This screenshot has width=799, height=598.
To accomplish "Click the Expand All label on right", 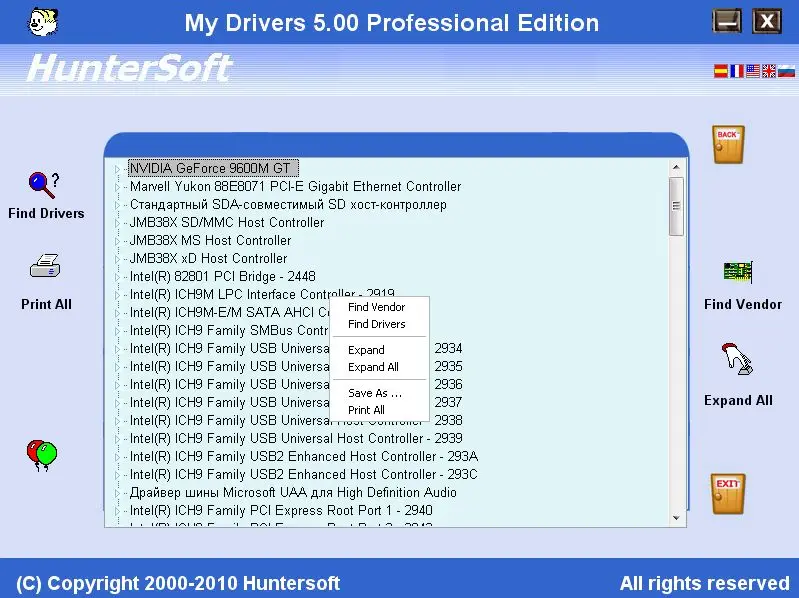I will [x=738, y=400].
